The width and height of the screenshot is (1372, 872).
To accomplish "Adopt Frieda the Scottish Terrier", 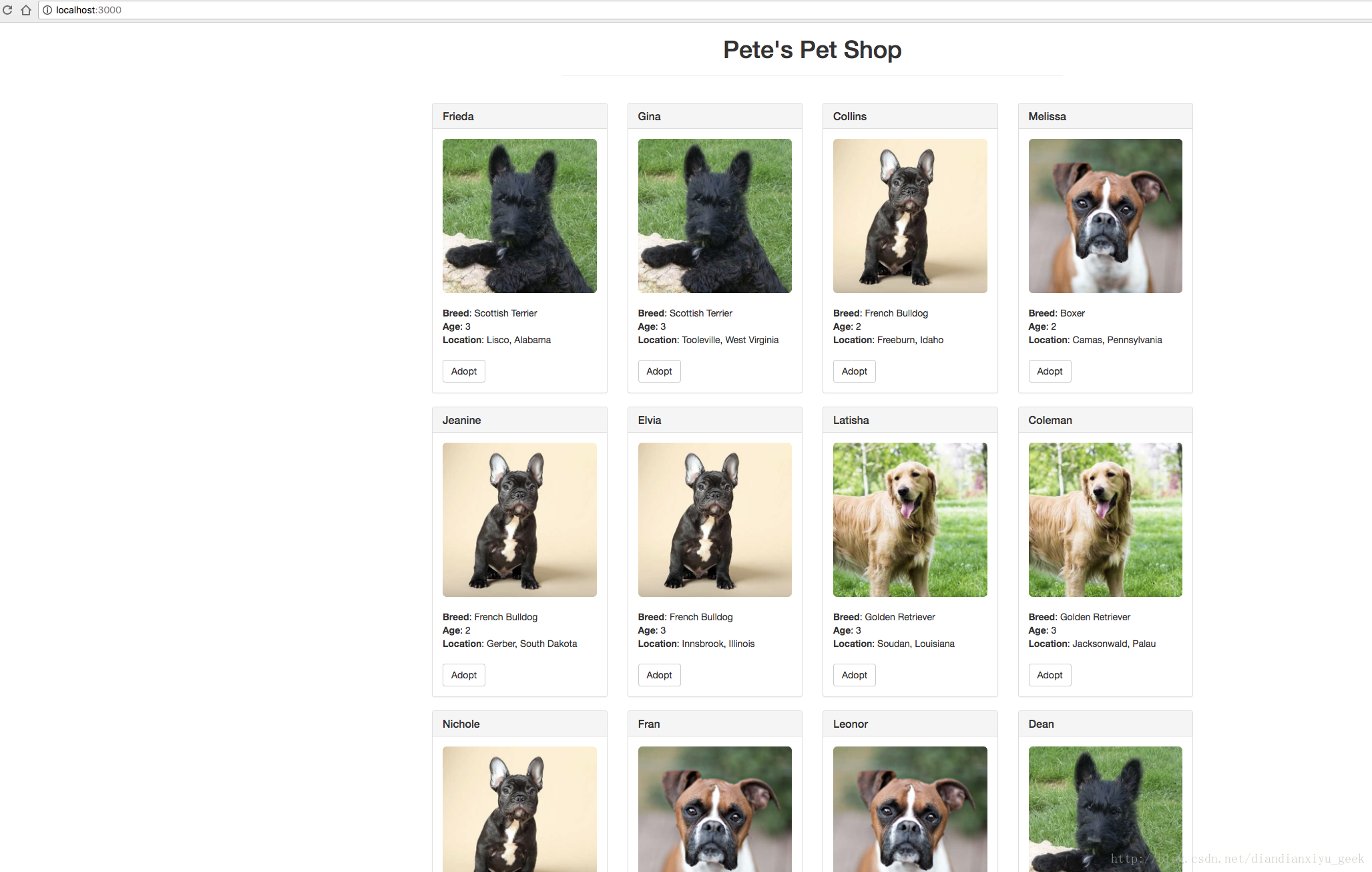I will pyautogui.click(x=463, y=371).
